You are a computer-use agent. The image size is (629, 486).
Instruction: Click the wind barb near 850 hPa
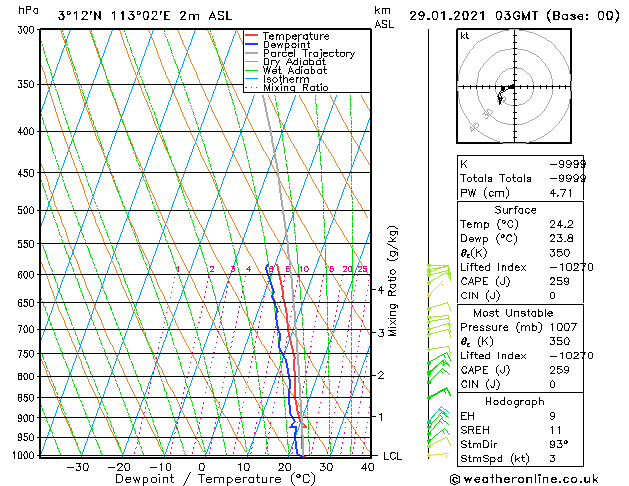point(439,393)
